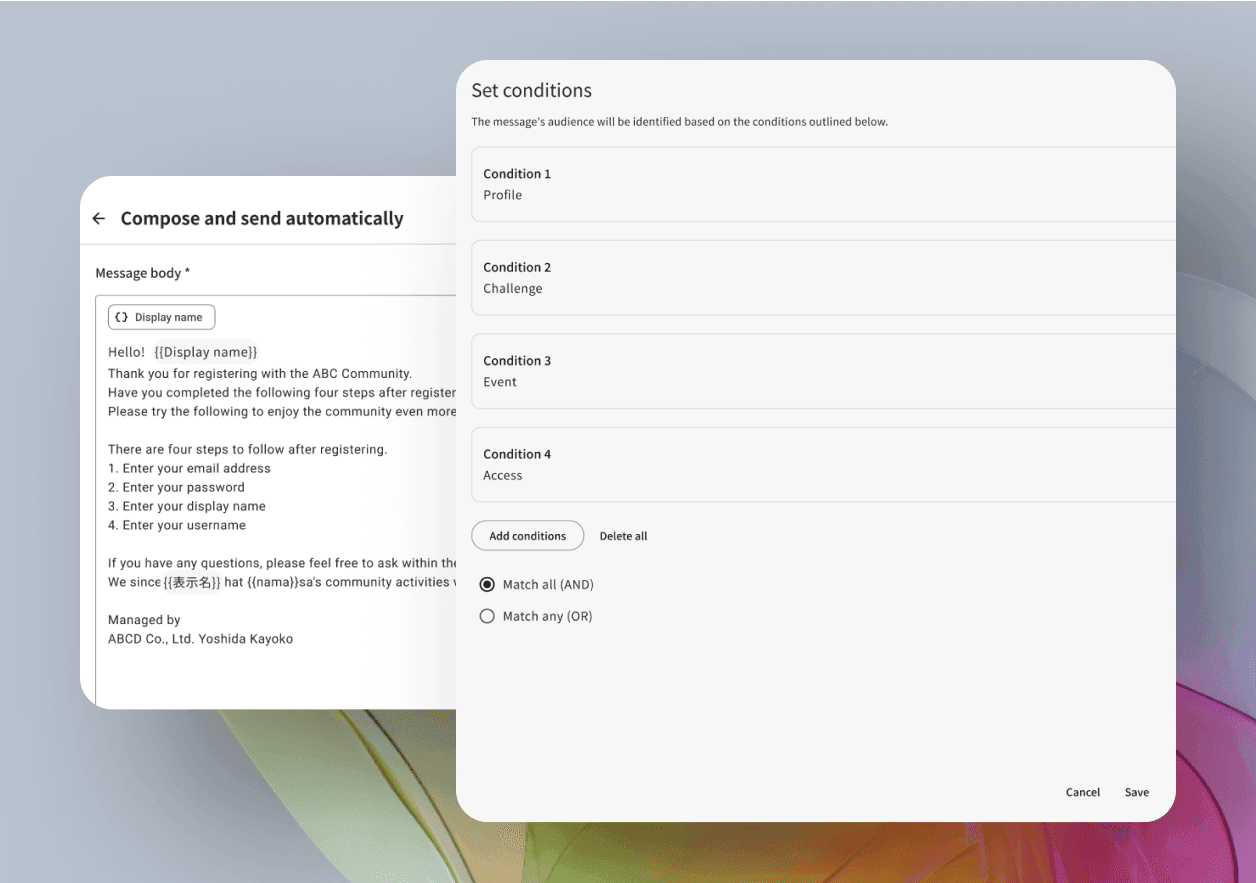The width and height of the screenshot is (1256, 883).
Task: Expand Condition 3 Event card
Action: [x=822, y=371]
